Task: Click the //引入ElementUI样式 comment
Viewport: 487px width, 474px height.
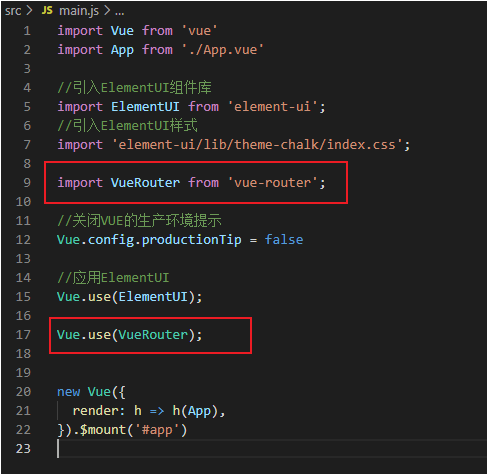Action: click(127, 126)
